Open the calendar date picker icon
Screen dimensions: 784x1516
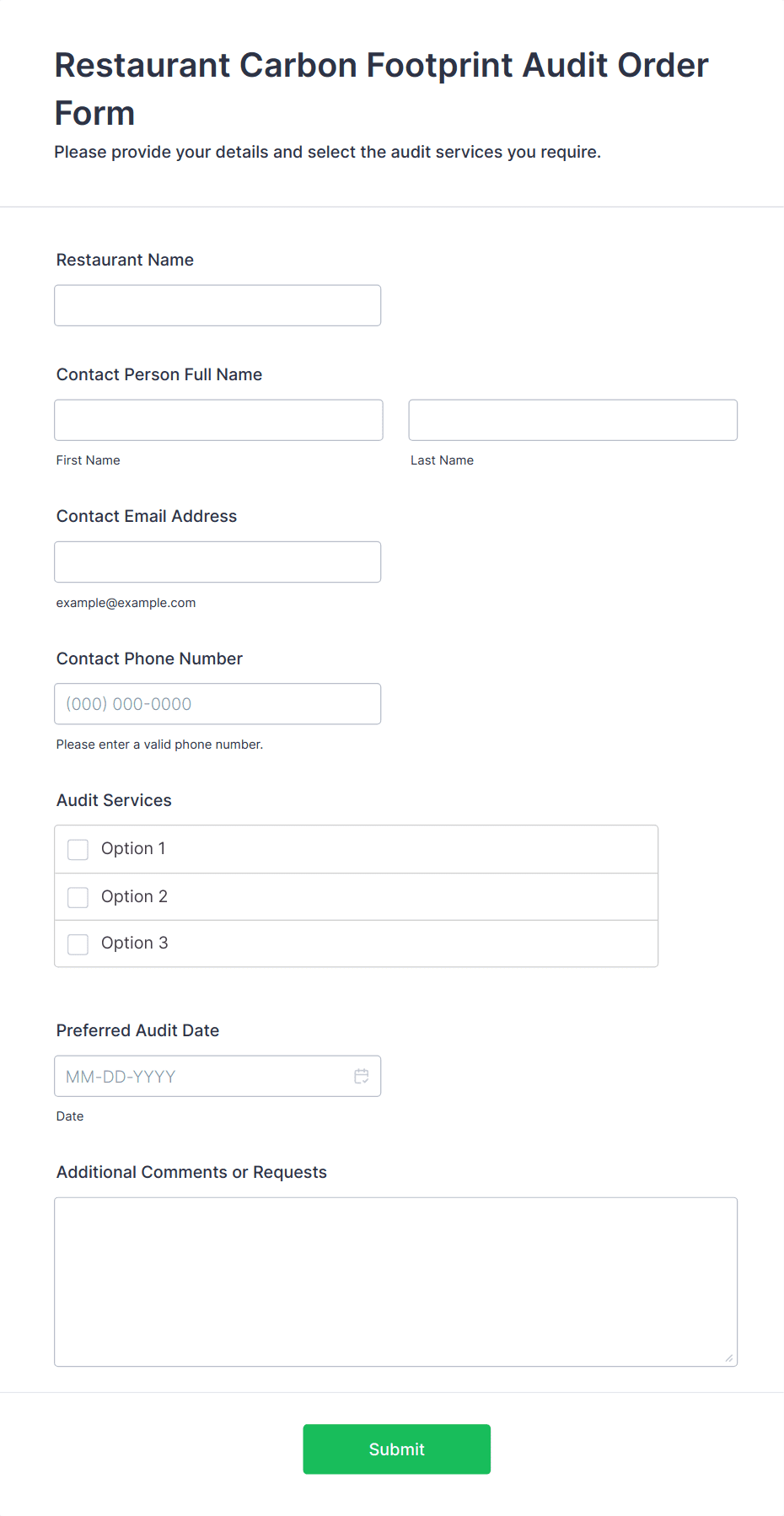coord(362,1076)
